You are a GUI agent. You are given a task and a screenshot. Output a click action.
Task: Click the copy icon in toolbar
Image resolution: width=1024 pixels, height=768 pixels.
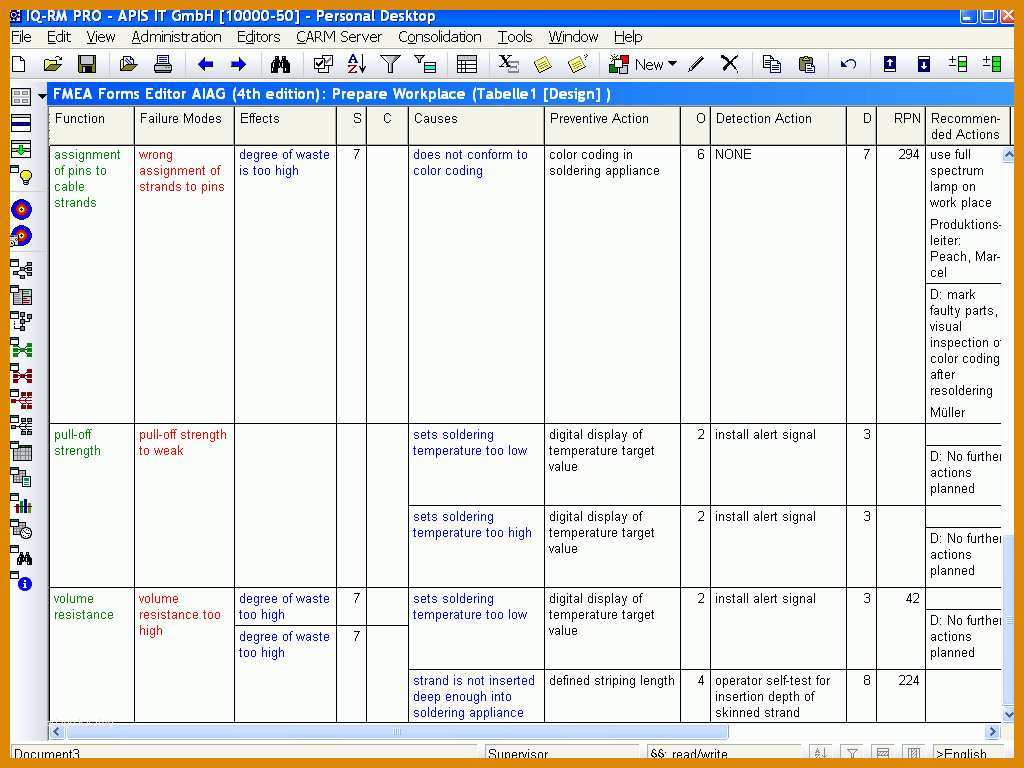[772, 64]
